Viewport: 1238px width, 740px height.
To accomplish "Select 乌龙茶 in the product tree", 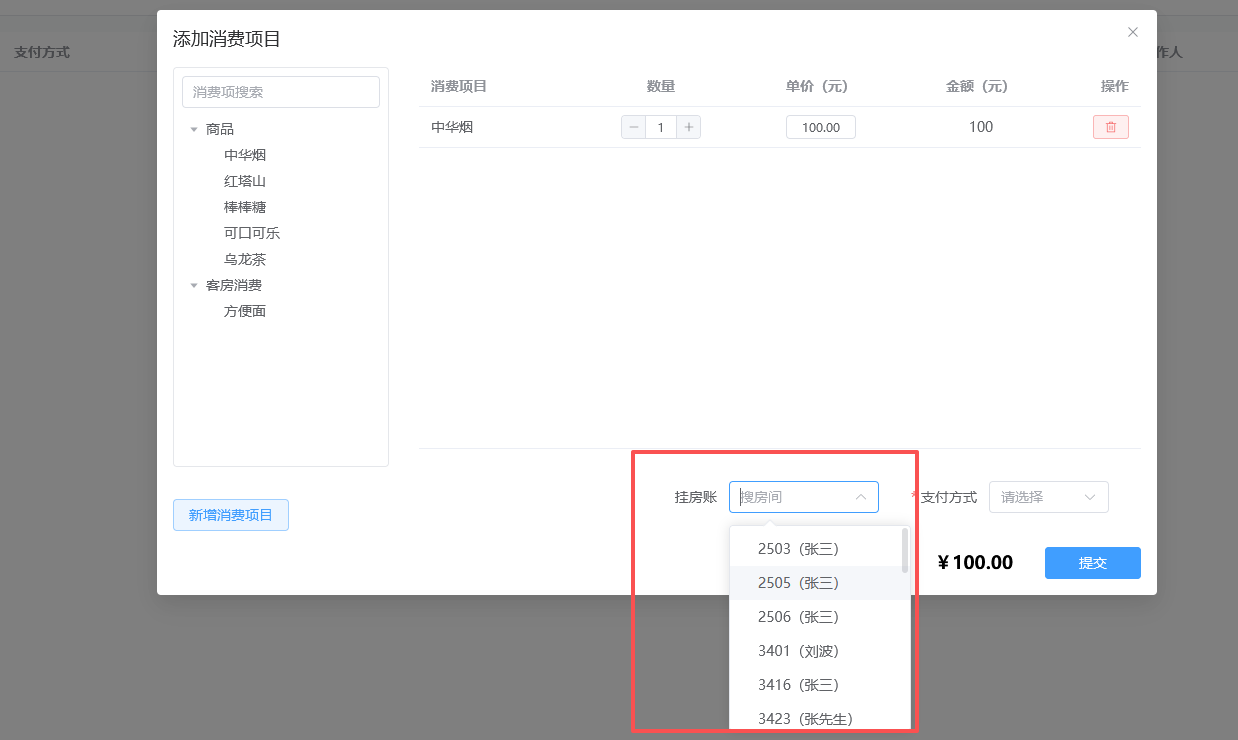I will [245, 259].
